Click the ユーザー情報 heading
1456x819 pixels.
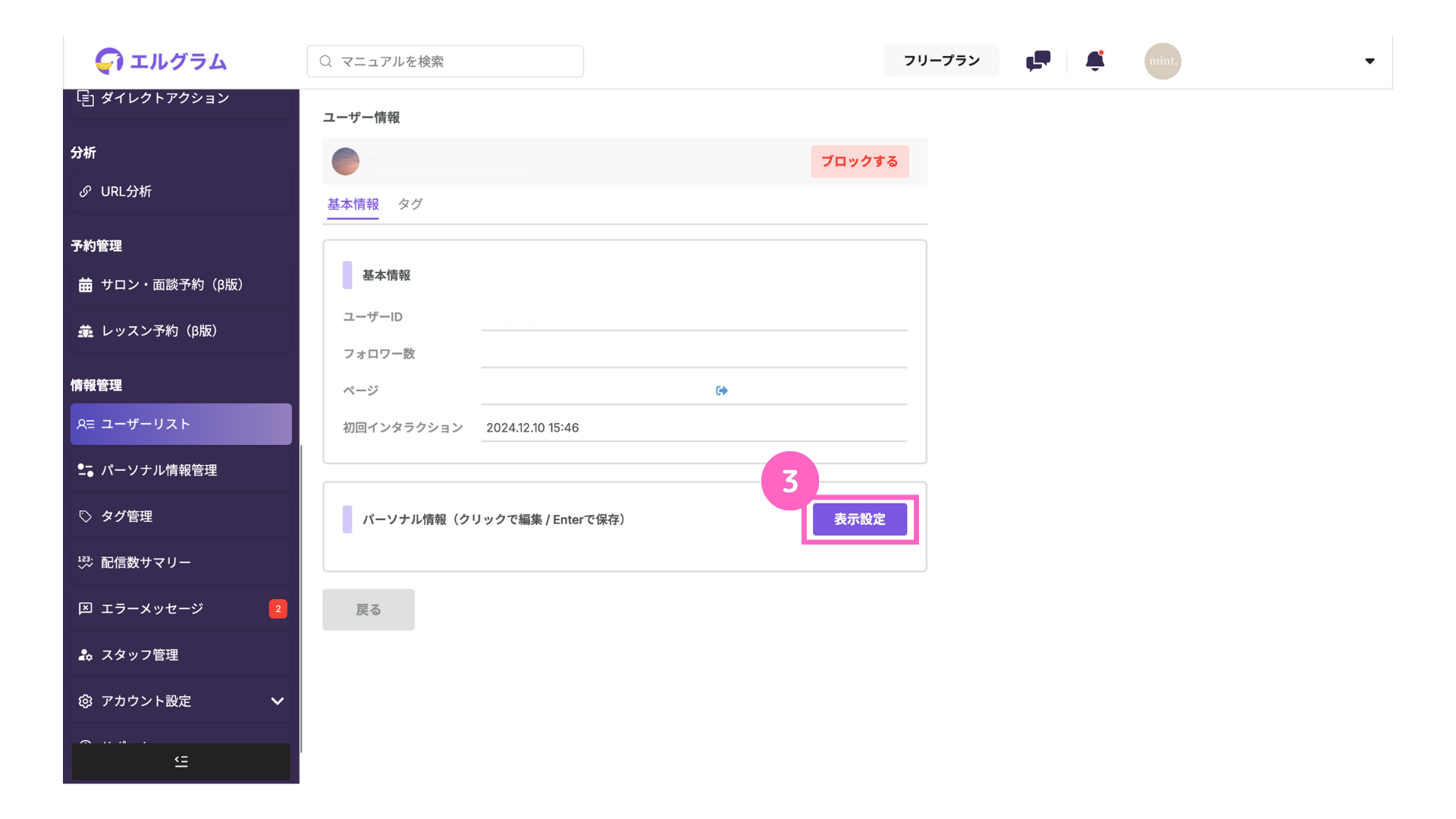pos(361,118)
